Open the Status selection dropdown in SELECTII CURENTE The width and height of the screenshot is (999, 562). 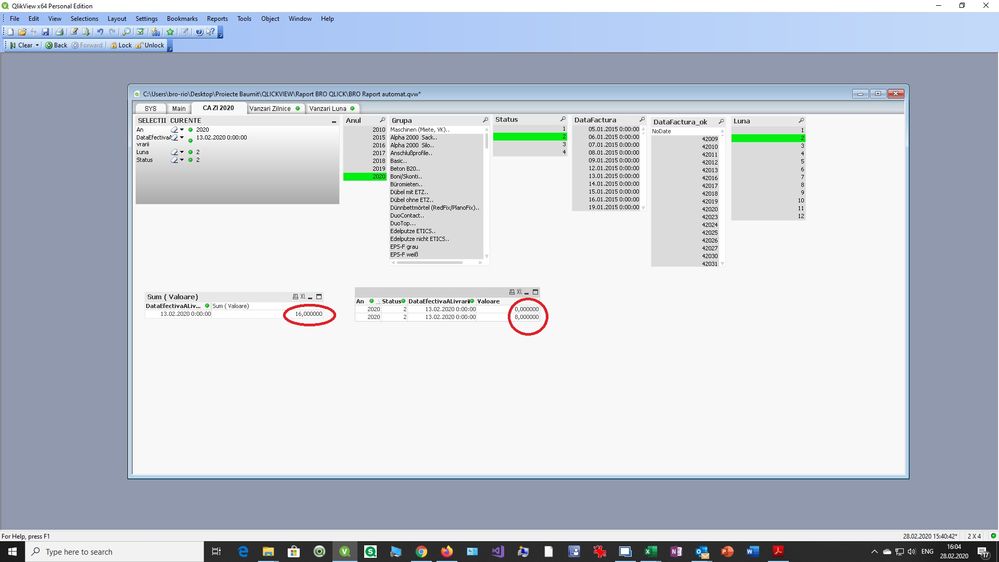(182, 160)
